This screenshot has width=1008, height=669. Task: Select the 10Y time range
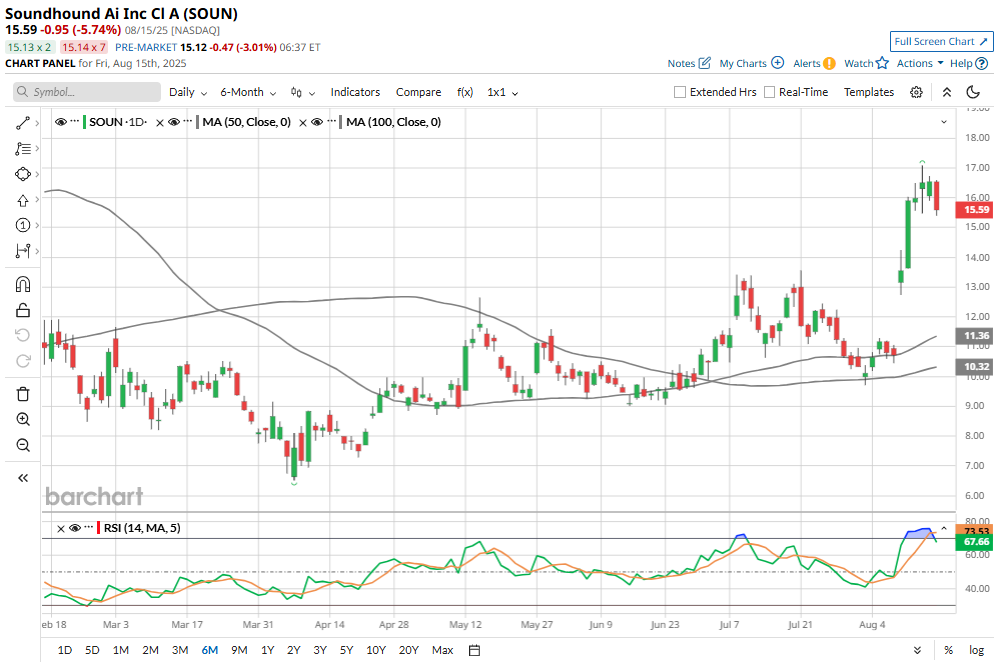375,650
